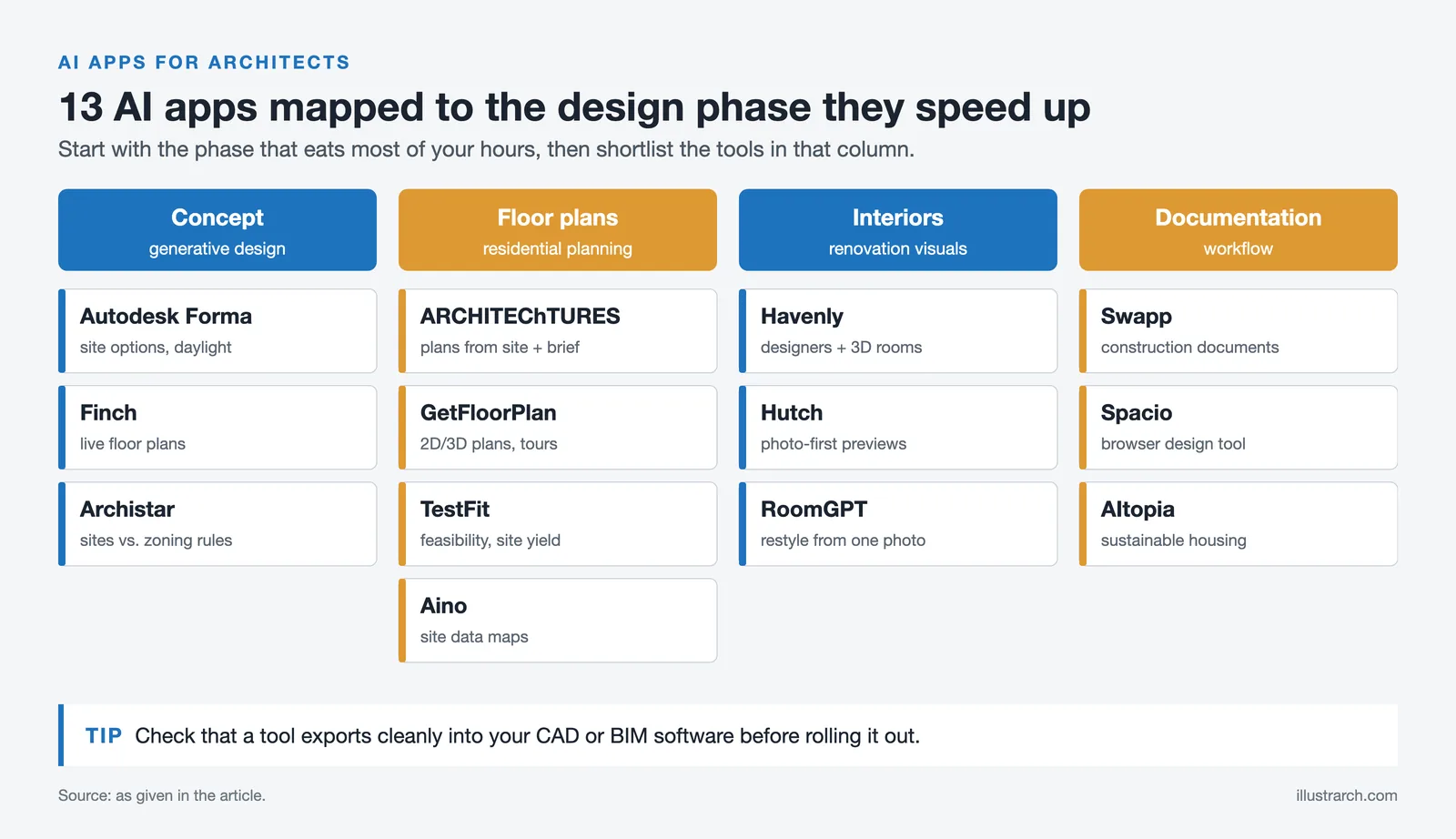
Task: Click the Concept generative design header
Action: (x=217, y=230)
